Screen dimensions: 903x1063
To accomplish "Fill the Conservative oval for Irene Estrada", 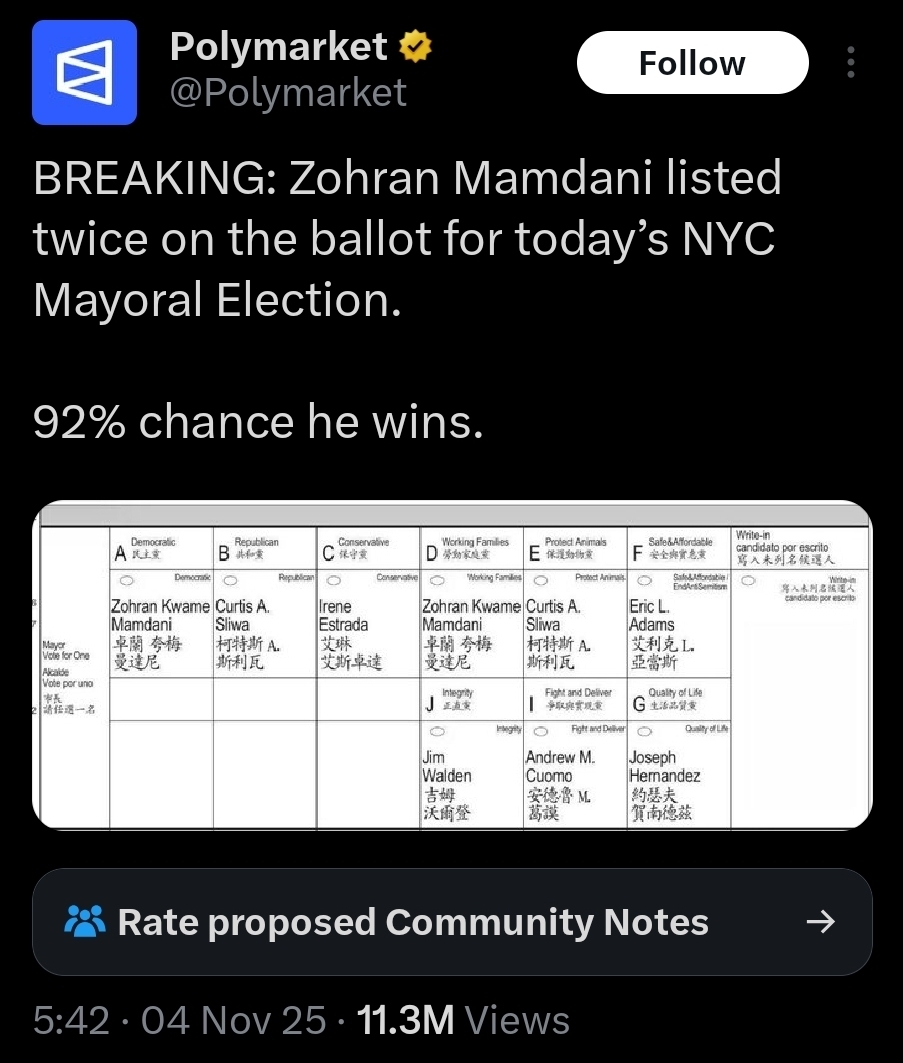I will [335, 578].
